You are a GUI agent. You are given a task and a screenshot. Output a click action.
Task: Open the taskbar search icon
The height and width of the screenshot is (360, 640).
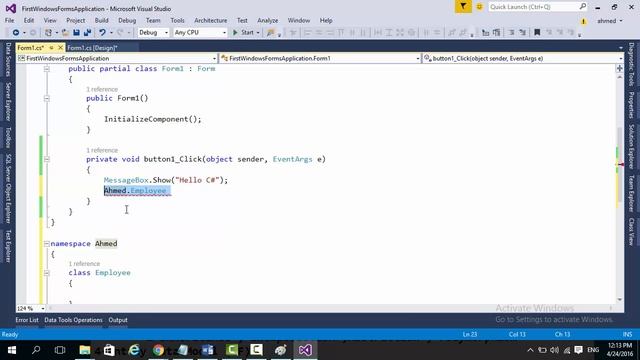tap(36, 350)
